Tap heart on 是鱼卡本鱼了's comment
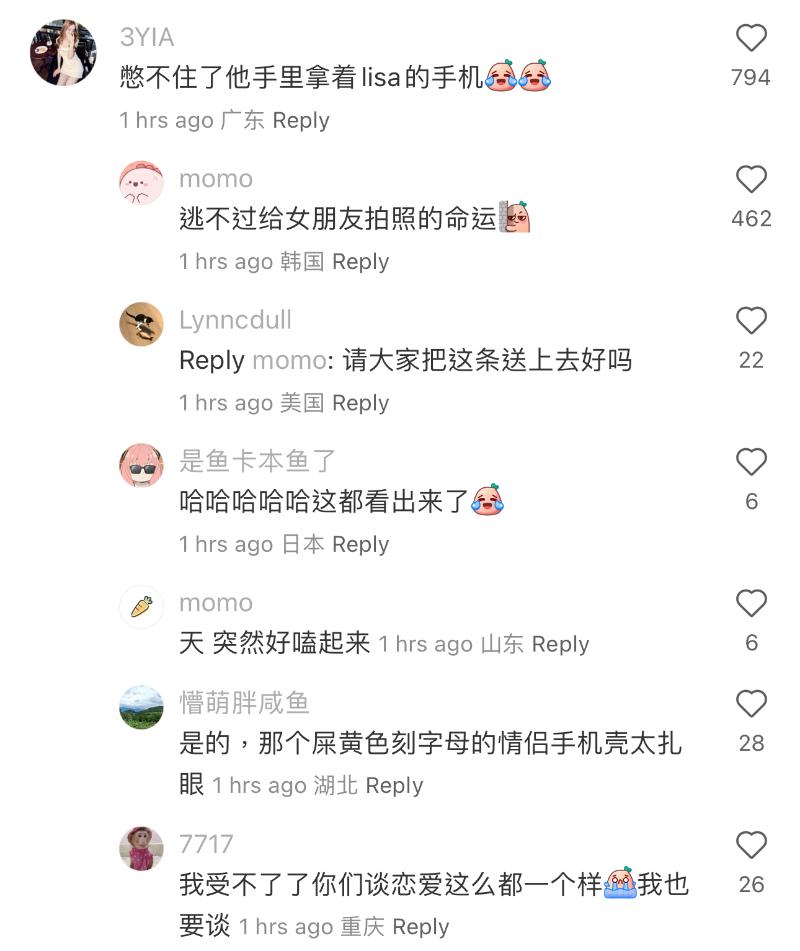This screenshot has width=800, height=951. pyautogui.click(x=751, y=462)
